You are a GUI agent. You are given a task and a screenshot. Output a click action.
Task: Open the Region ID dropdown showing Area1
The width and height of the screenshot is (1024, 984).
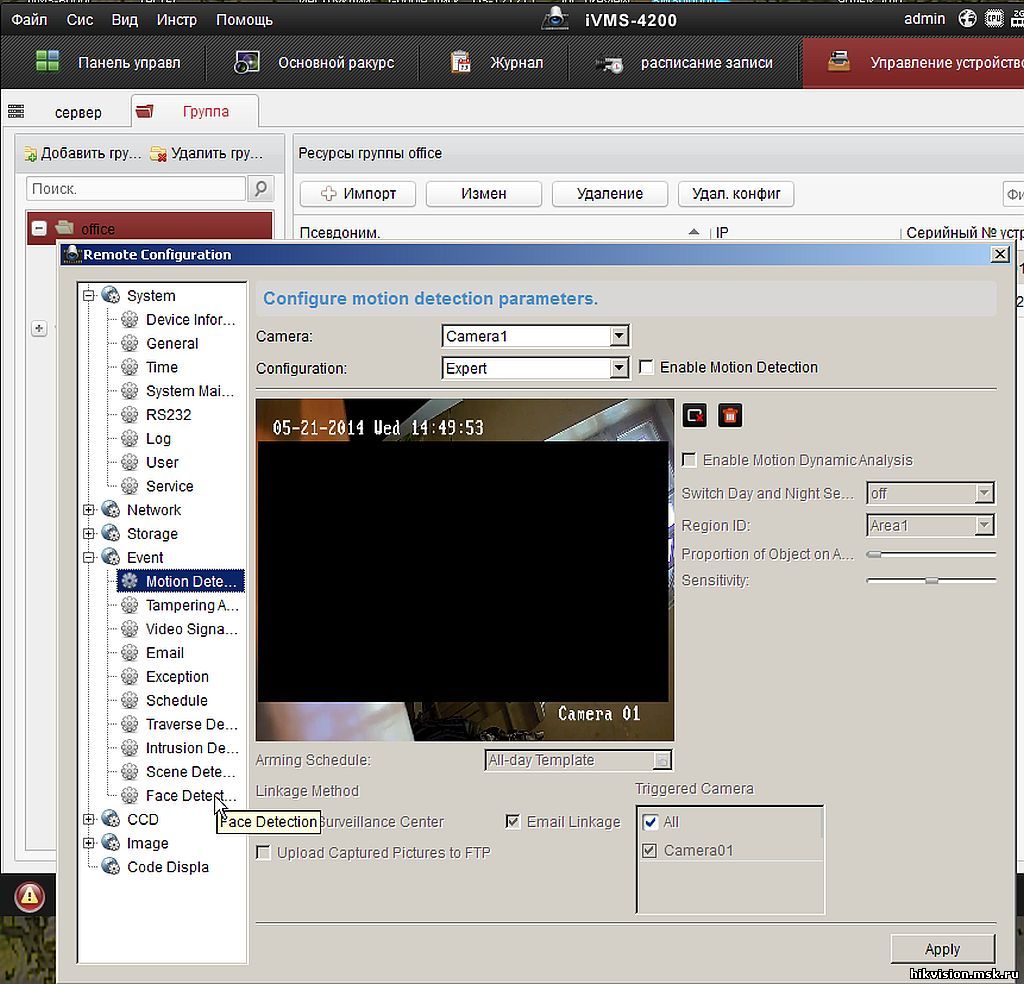coord(931,525)
